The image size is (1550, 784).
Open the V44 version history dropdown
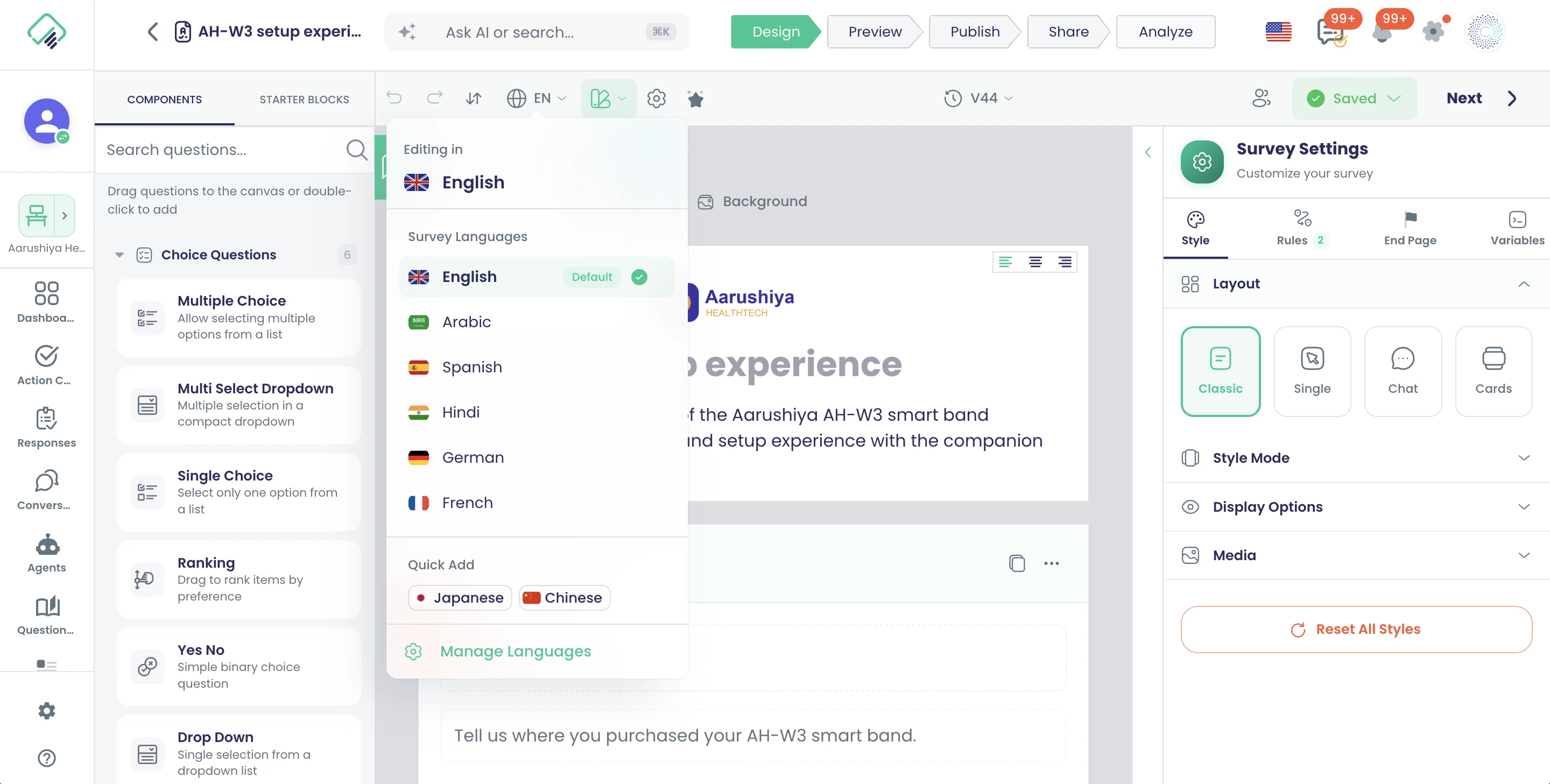pyautogui.click(x=978, y=98)
